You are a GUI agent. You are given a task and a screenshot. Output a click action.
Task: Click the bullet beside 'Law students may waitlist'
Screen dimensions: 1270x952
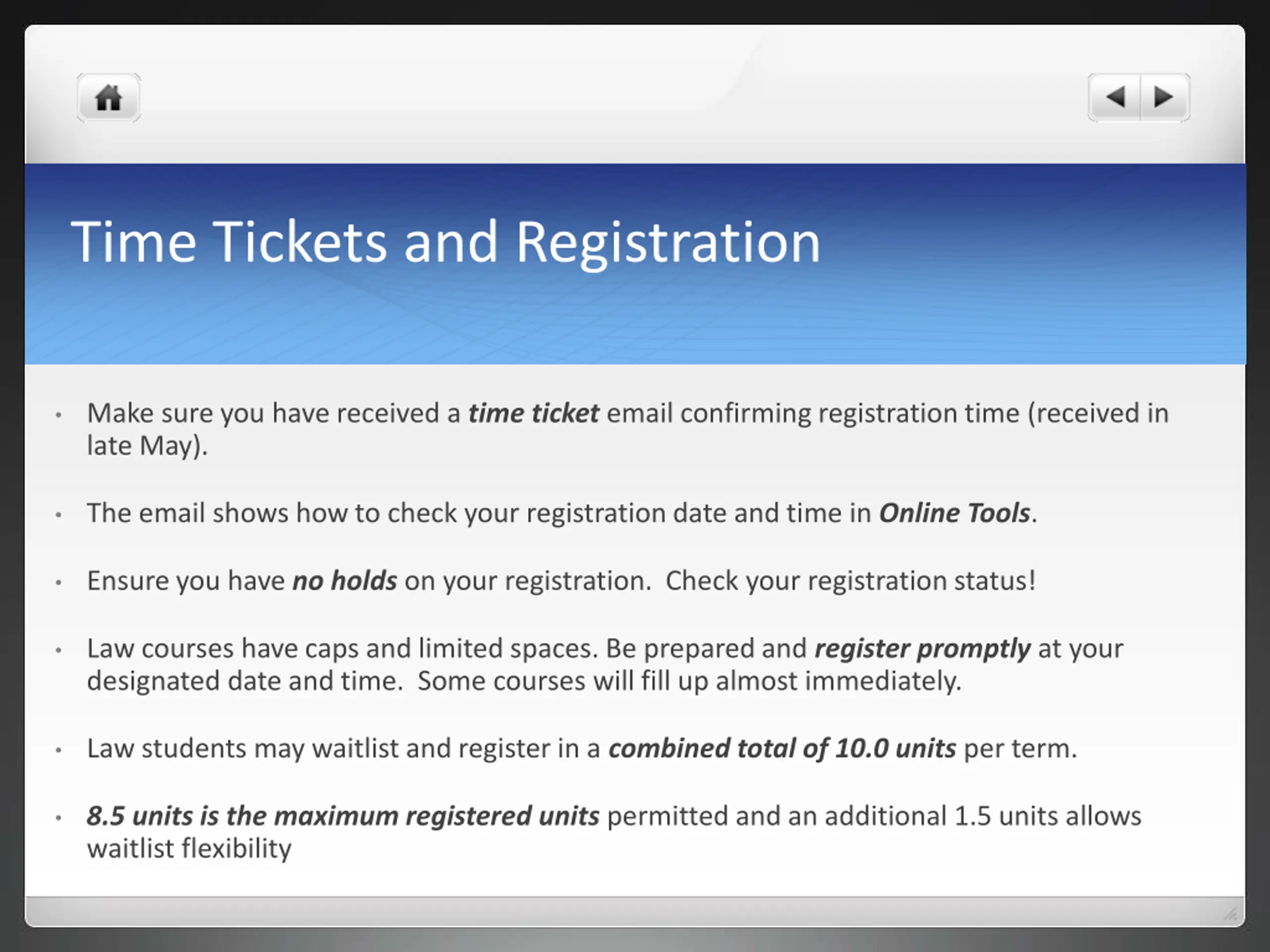(59, 750)
